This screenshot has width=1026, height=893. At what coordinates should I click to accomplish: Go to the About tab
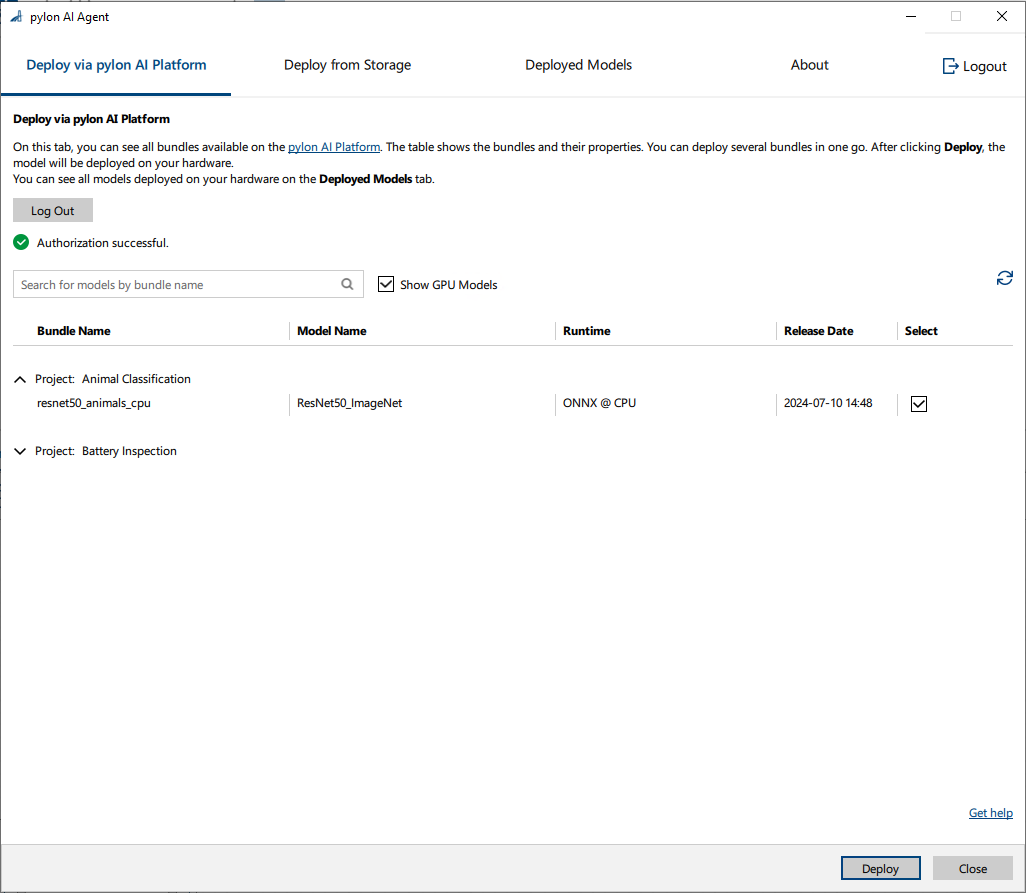809,65
